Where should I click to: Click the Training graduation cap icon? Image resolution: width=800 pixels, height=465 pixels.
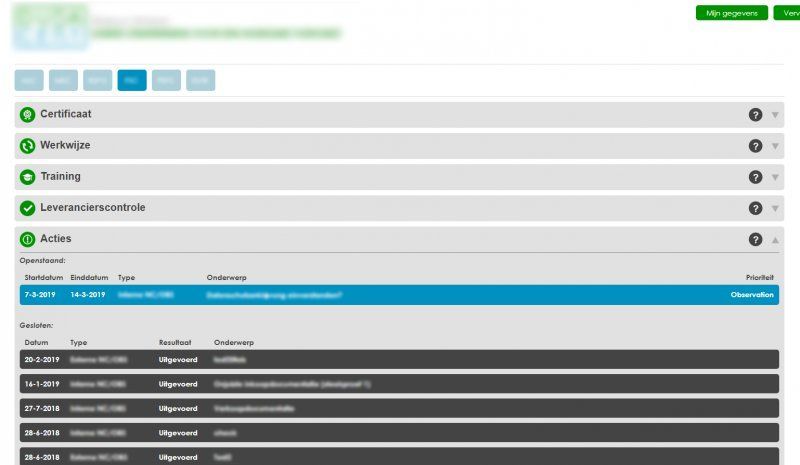tap(28, 177)
